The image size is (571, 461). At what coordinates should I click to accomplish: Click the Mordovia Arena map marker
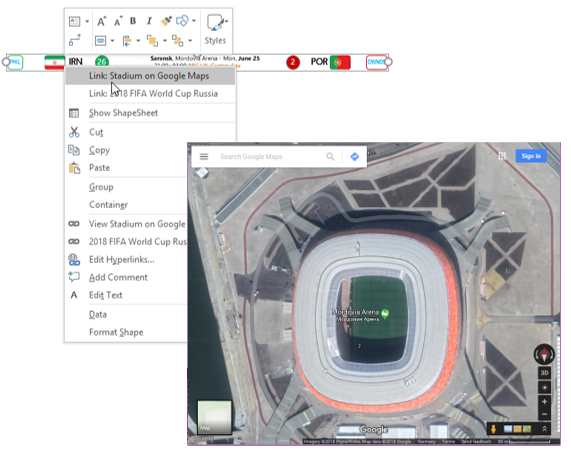(x=385, y=313)
